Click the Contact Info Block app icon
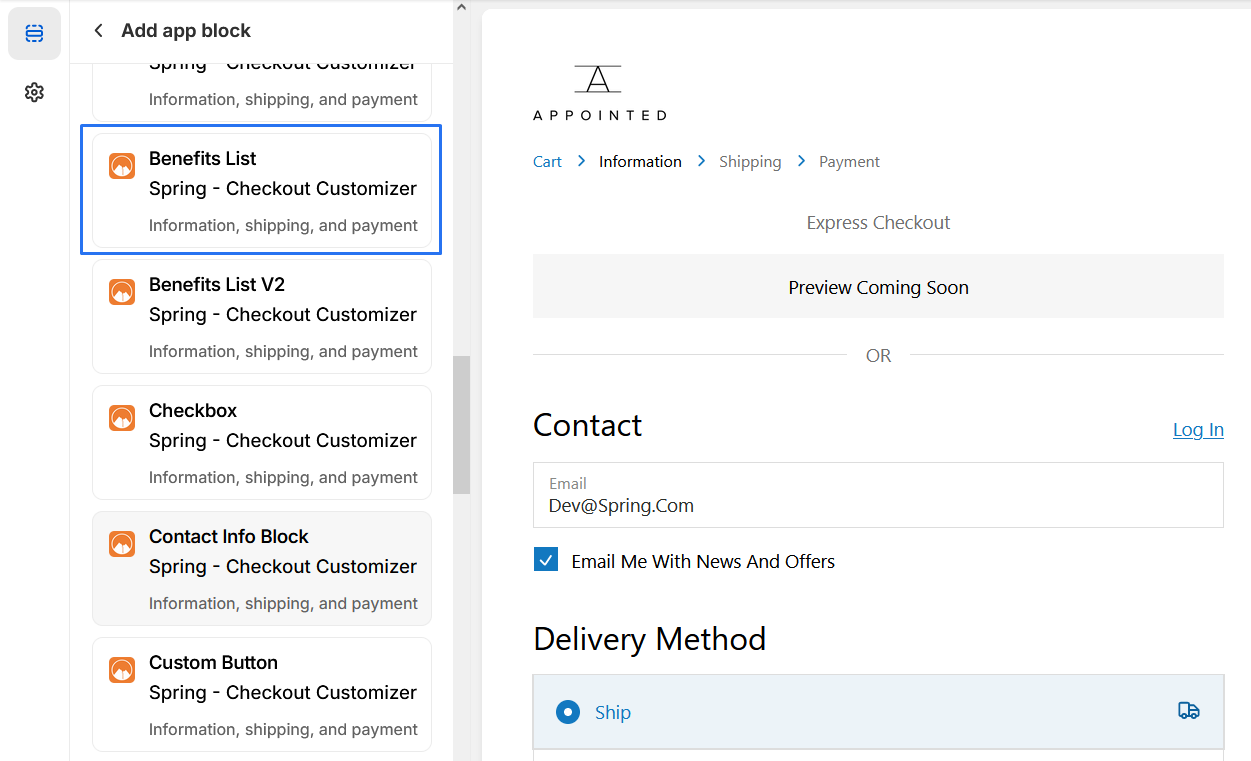The height and width of the screenshot is (761, 1251). coord(122,544)
